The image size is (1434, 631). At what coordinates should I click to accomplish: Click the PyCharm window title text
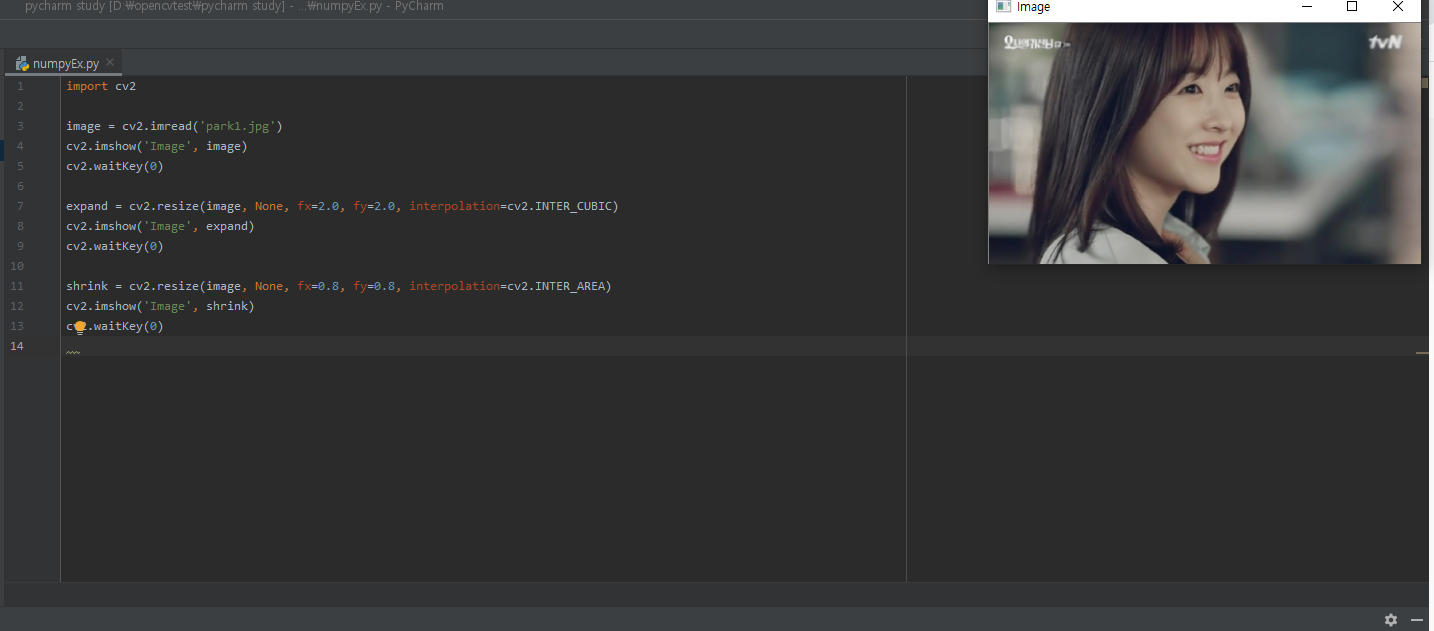[235, 6]
